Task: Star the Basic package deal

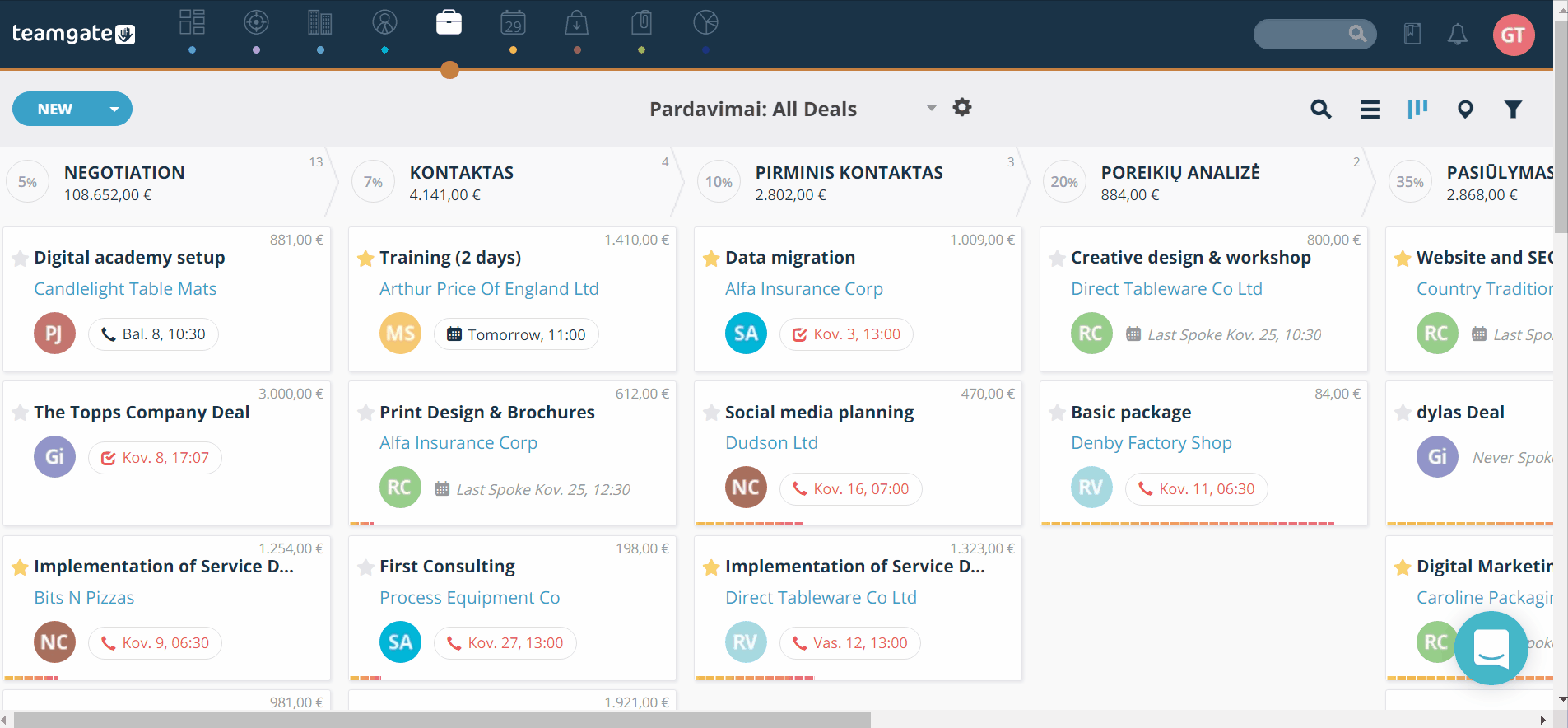Action: 1058,413
